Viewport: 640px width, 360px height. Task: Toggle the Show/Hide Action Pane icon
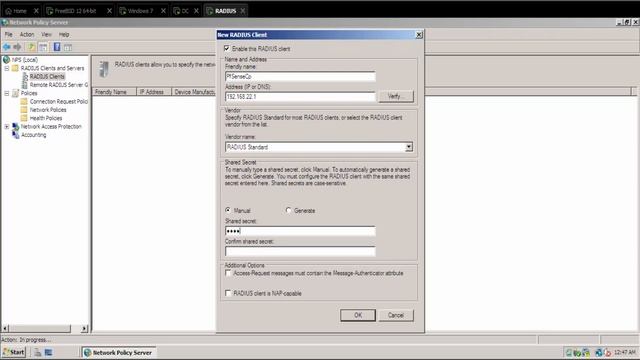(68, 47)
